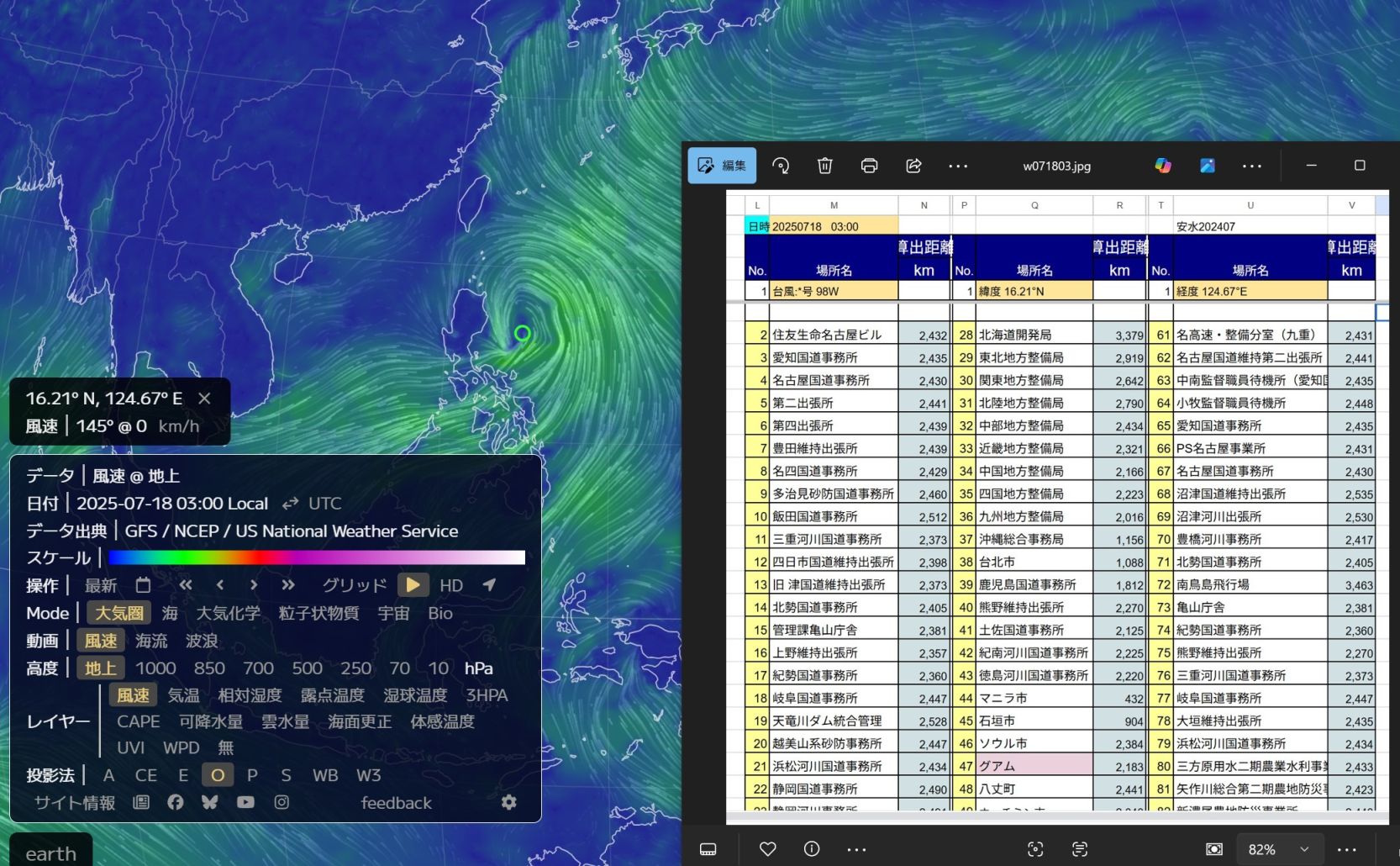Switch to the Bio mode
Viewport: 1400px width, 866px height.
point(440,613)
